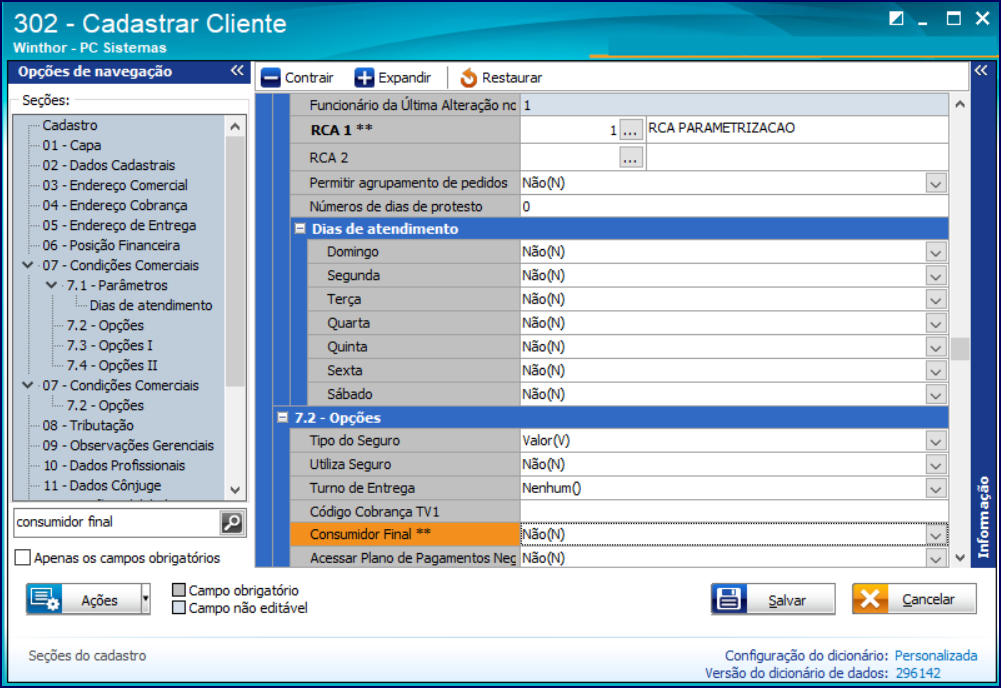Select 03 - Endereço Comercial section

(115, 186)
